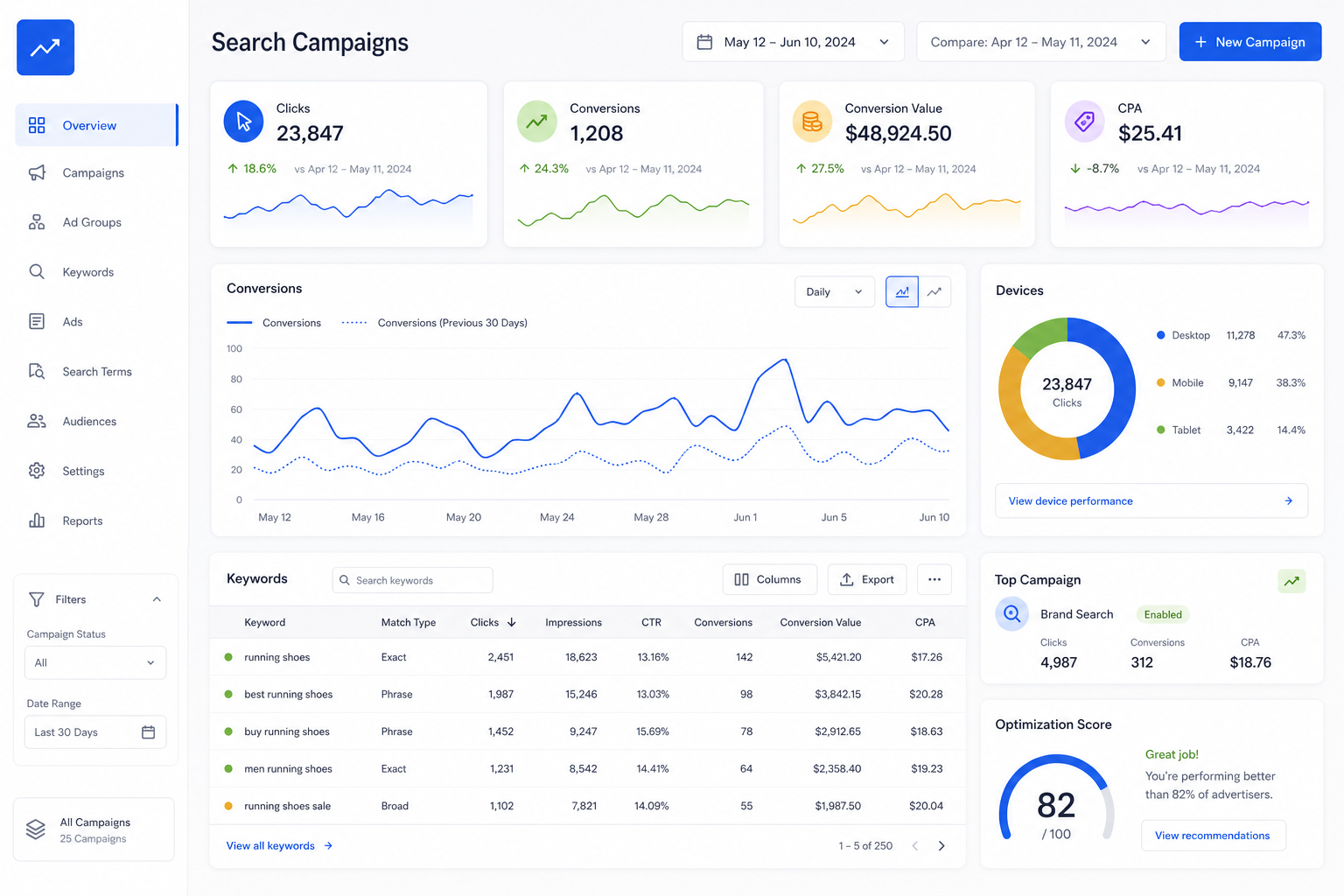Collapse the Filters panel chevron
Image resolution: width=1344 pixels, height=896 pixels.
point(157,599)
